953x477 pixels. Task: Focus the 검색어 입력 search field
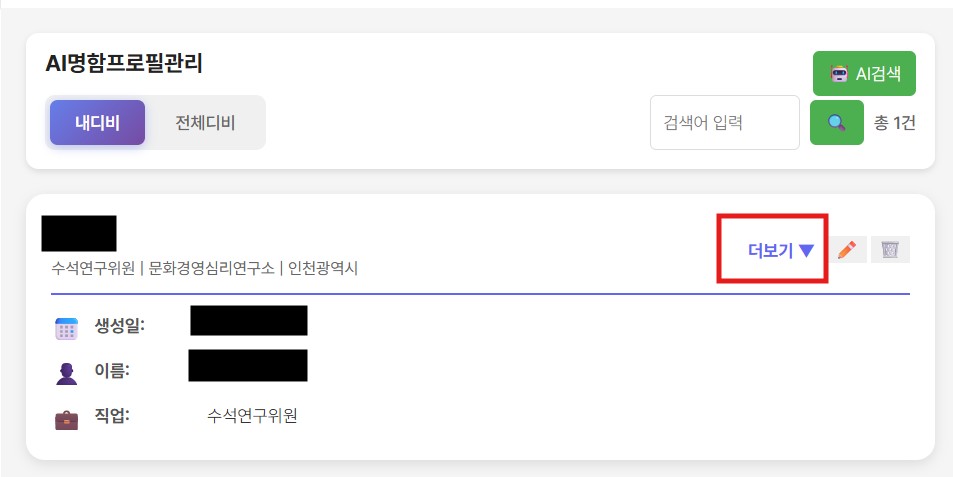[x=724, y=123]
